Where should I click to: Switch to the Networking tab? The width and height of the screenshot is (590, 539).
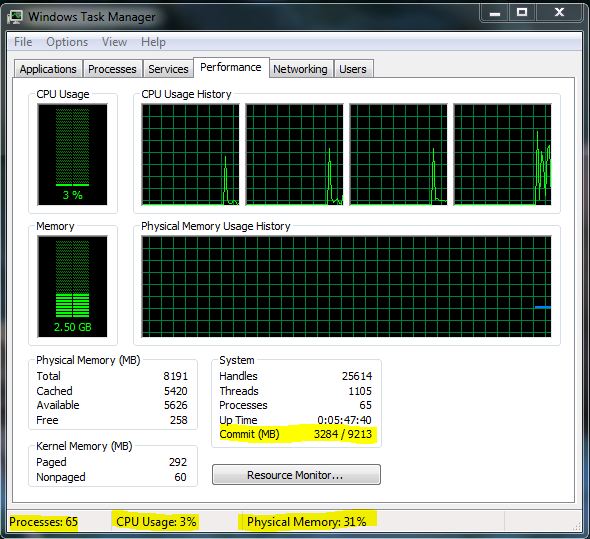click(300, 69)
